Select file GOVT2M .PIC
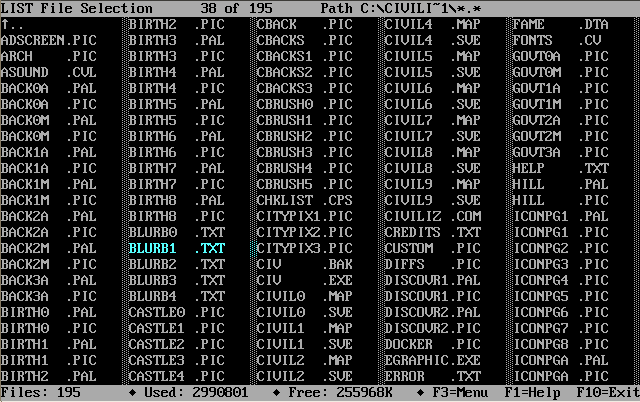640x402 pixels. click(560, 136)
